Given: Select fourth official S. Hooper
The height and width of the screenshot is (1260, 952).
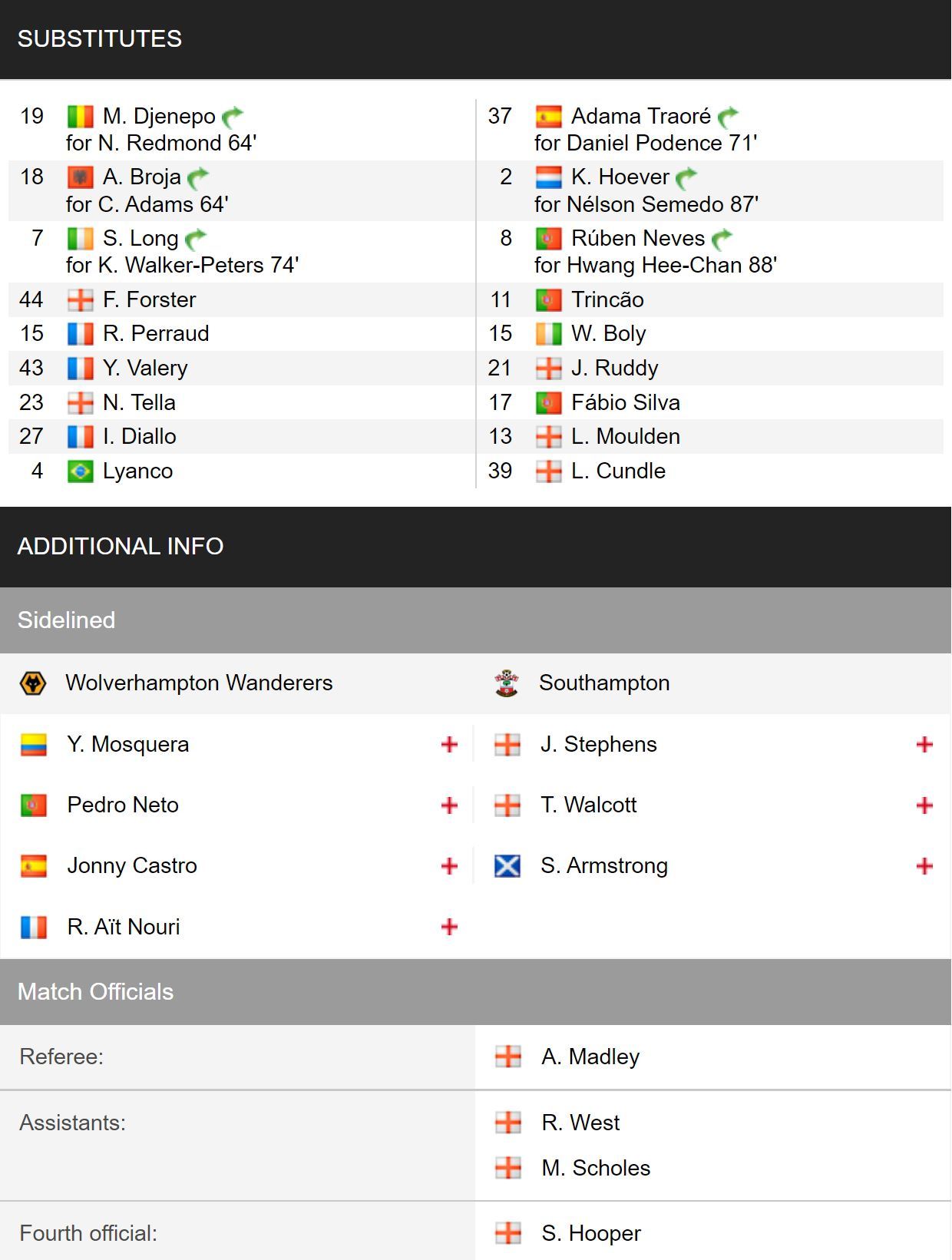Looking at the screenshot, I should (x=591, y=1233).
